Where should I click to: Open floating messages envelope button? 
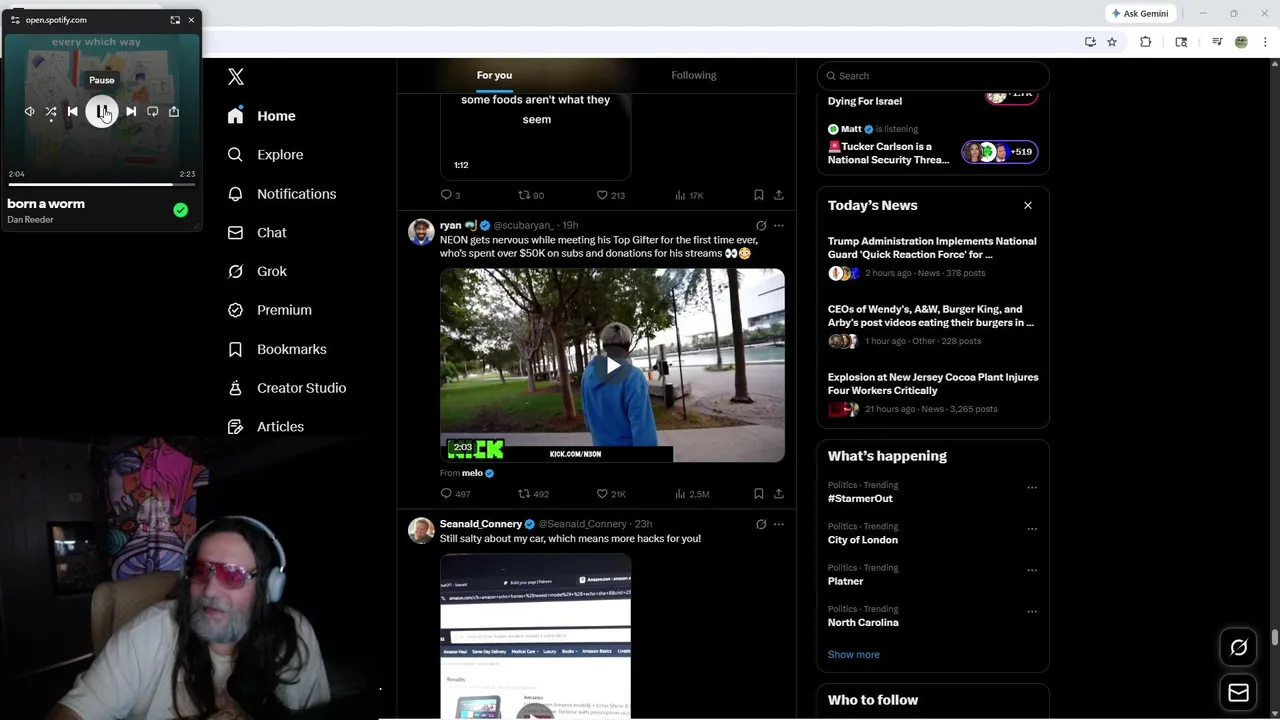[1238, 693]
